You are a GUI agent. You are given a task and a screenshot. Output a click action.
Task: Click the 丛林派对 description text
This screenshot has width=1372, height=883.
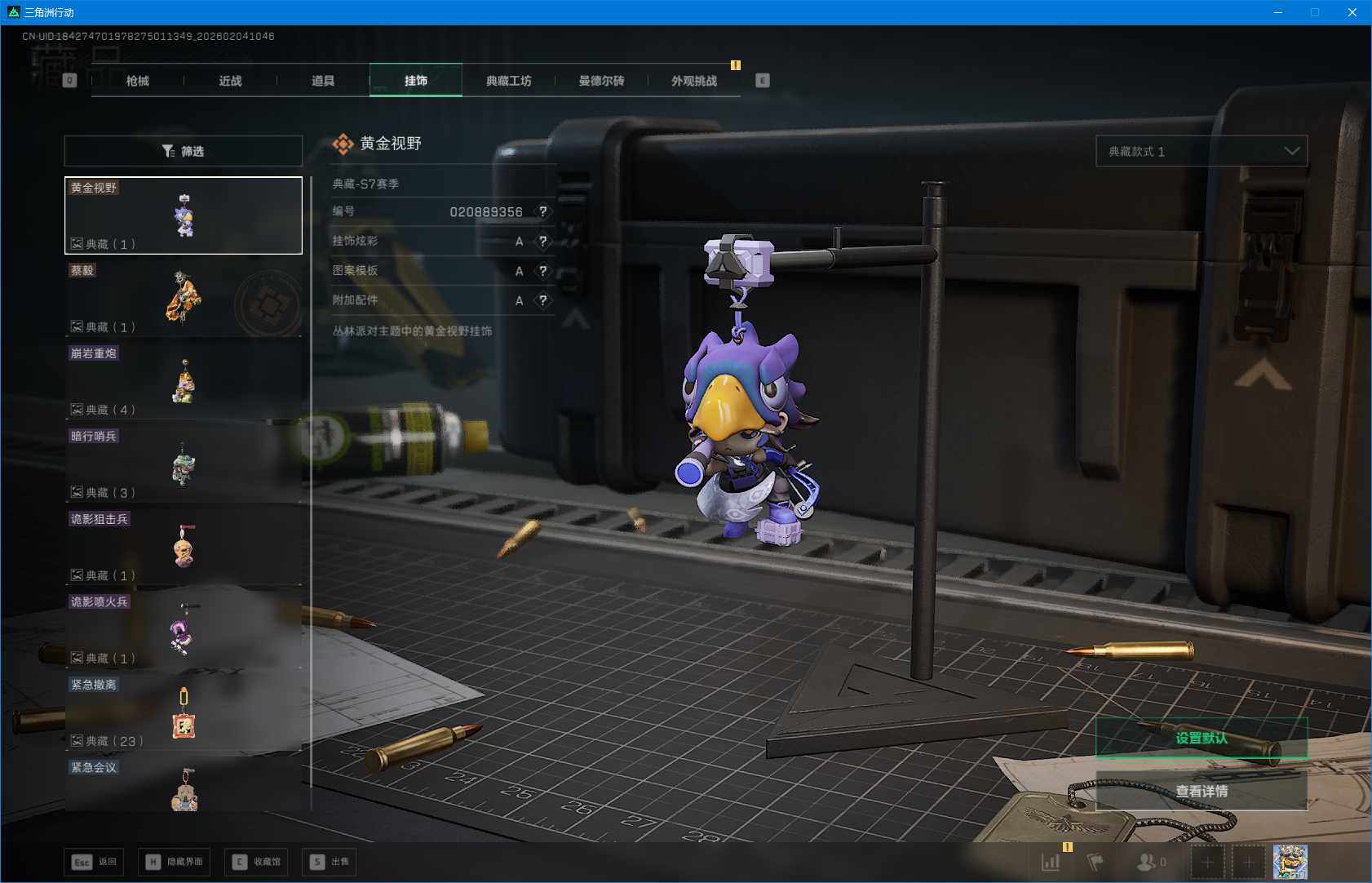[412, 331]
